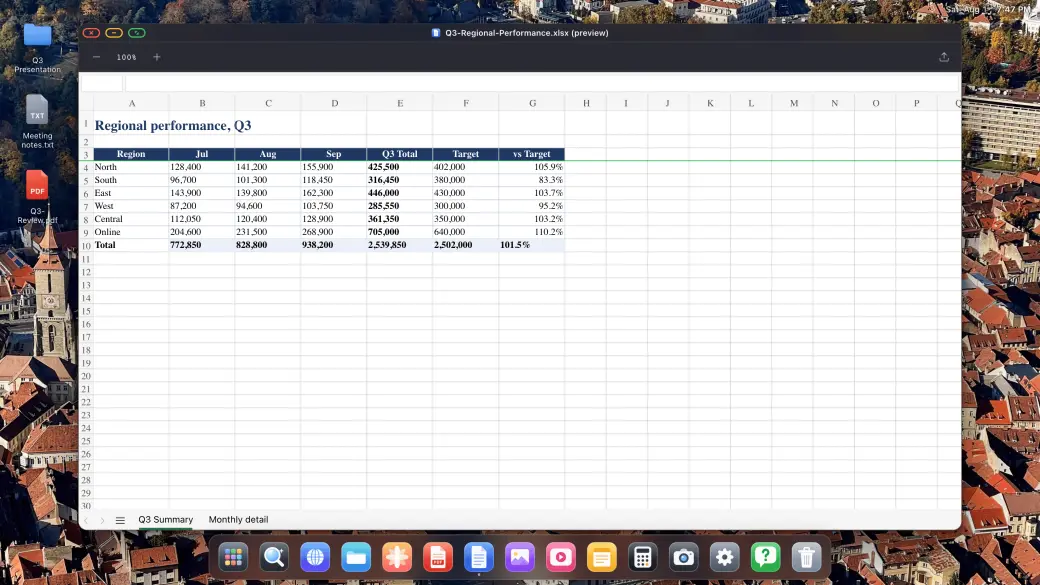
Task: Go to previous sheet arrow
Action: tap(86, 521)
